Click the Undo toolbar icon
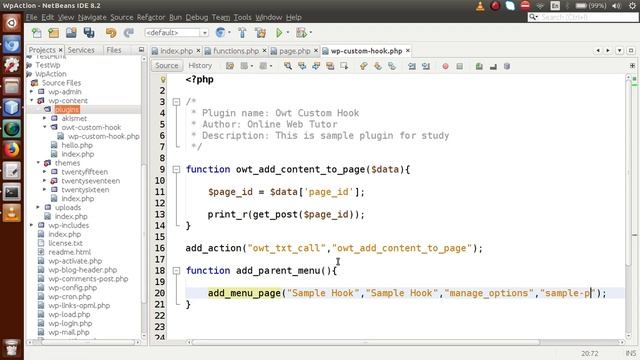640x360 pixels. click(111, 33)
